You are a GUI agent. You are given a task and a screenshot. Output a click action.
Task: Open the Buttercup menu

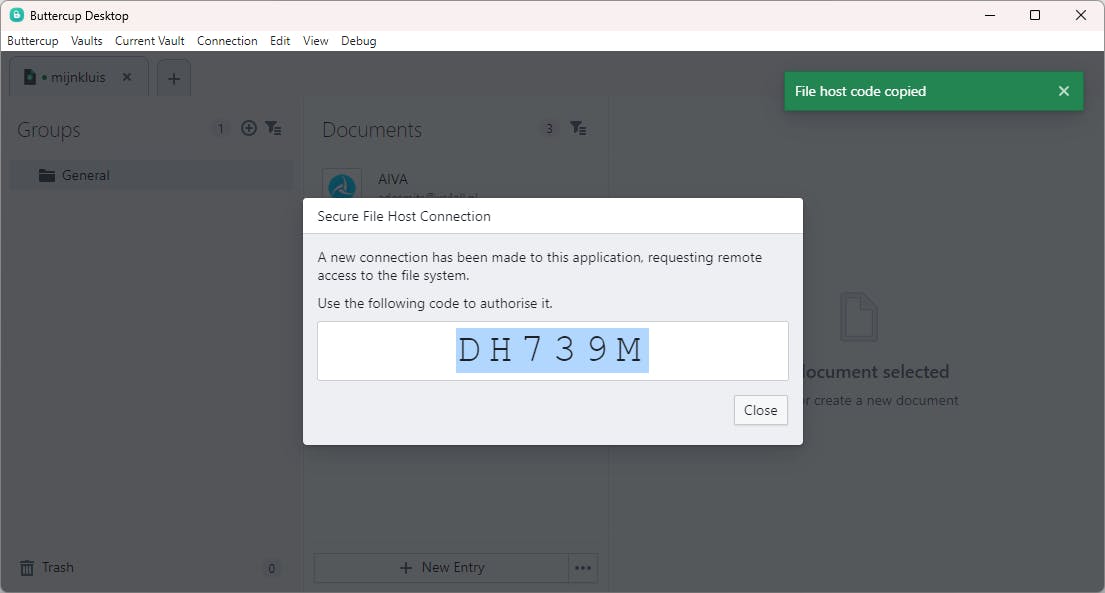(x=32, y=41)
